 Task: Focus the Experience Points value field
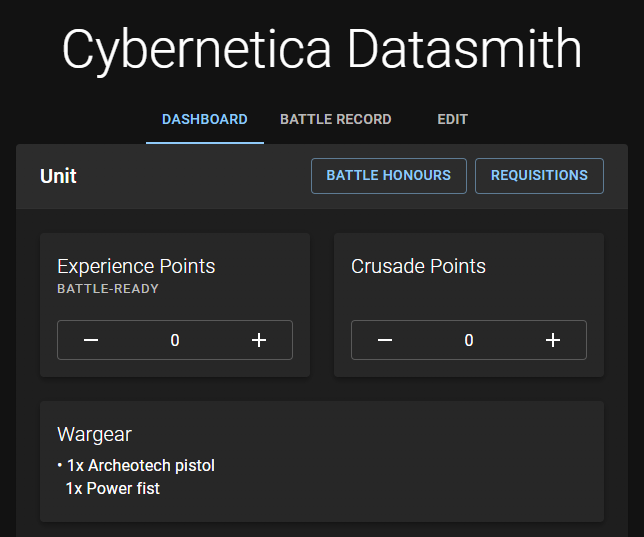pyautogui.click(x=175, y=340)
